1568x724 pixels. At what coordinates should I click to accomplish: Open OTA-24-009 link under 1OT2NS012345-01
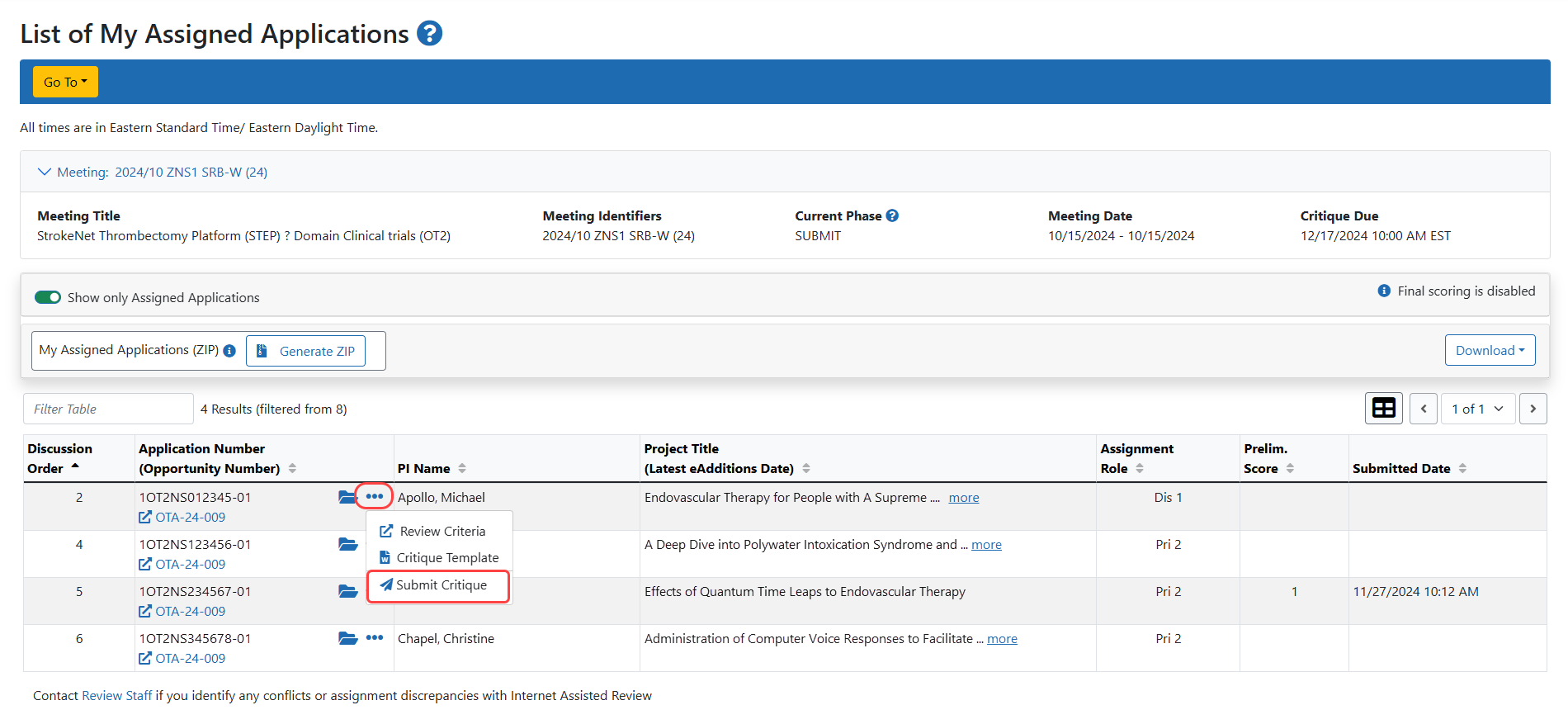coord(182,518)
